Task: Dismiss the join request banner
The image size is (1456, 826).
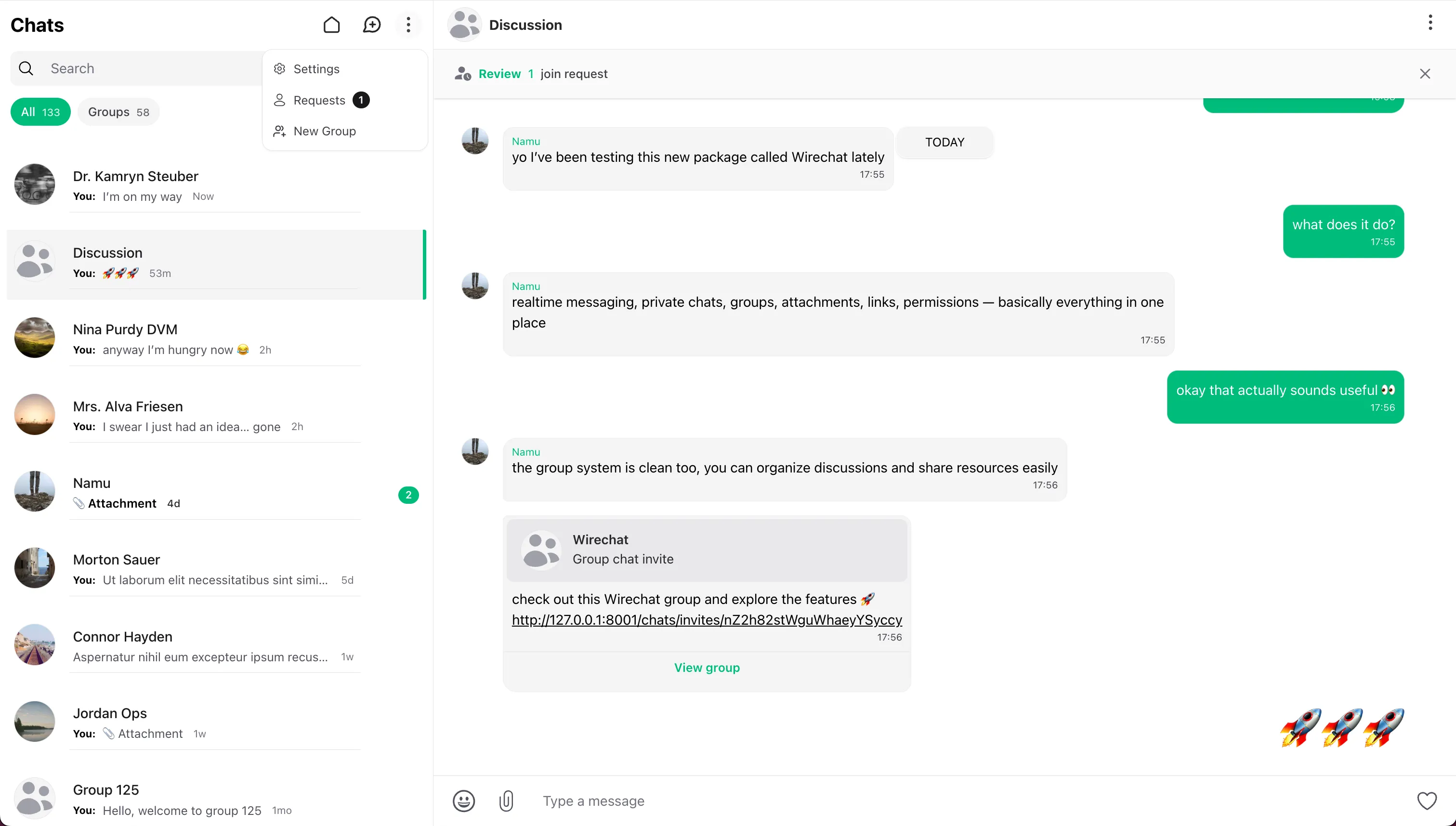Action: click(1425, 74)
